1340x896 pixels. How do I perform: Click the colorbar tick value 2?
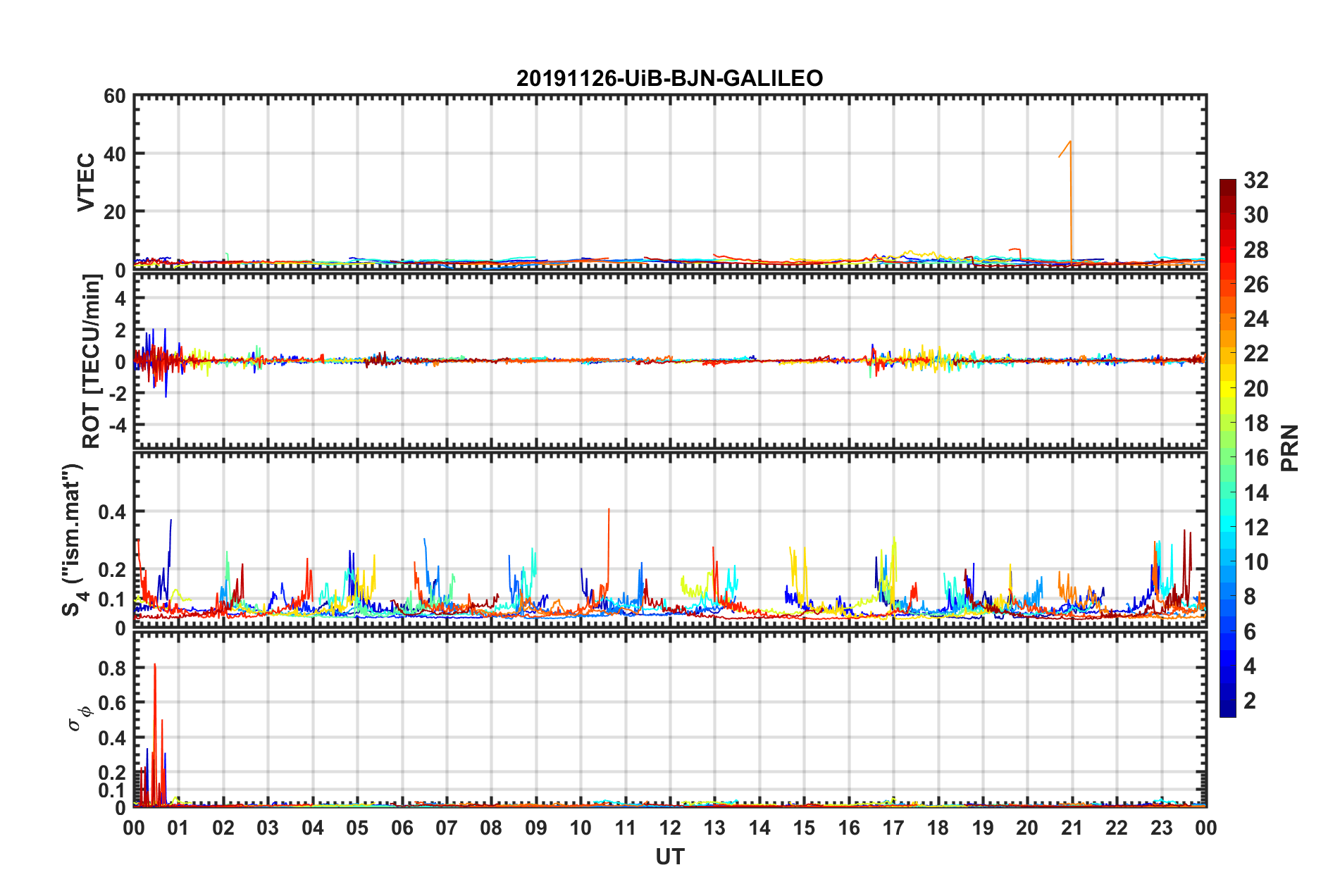point(1250,700)
